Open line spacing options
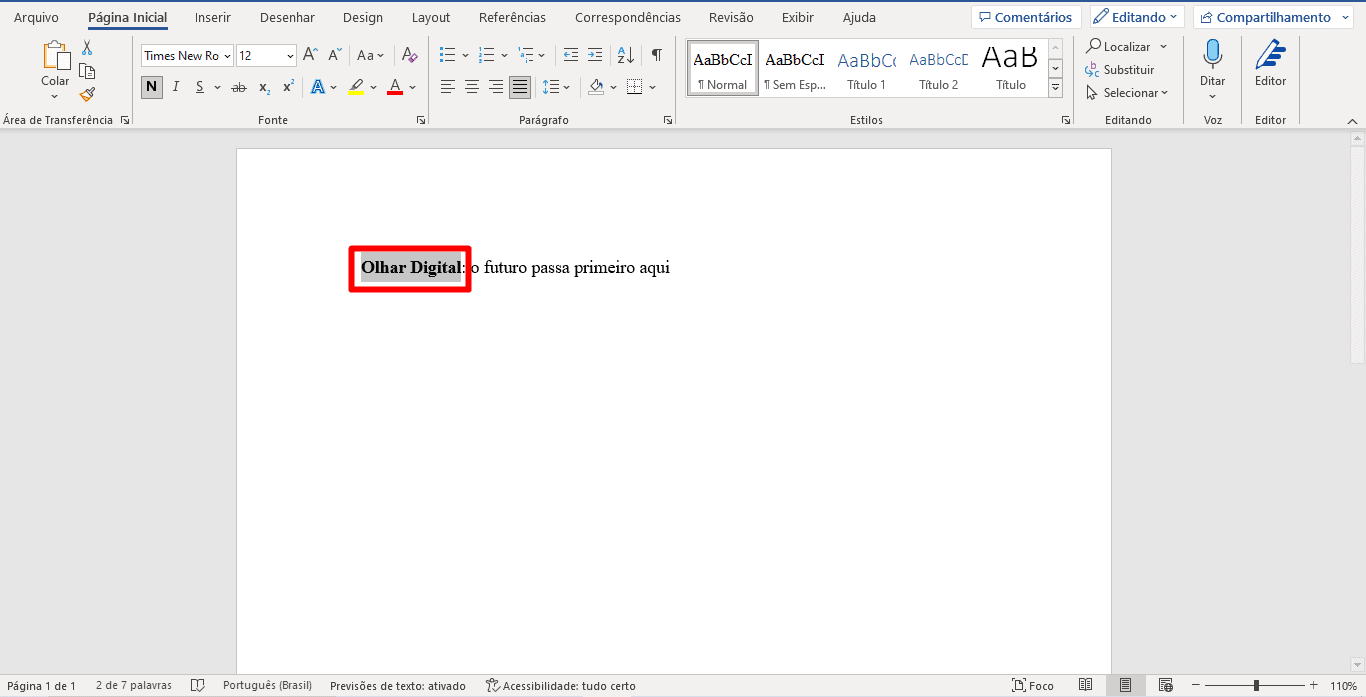This screenshot has height=697, width=1366. click(555, 87)
